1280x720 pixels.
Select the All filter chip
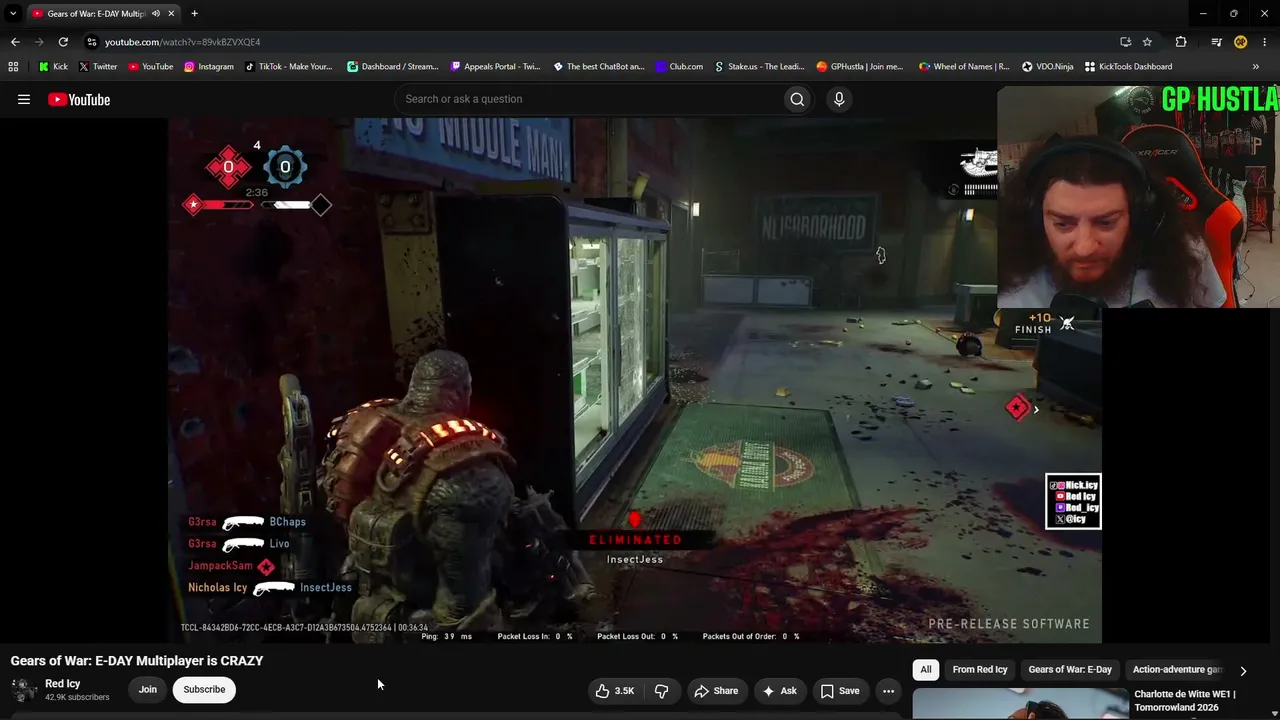point(926,670)
